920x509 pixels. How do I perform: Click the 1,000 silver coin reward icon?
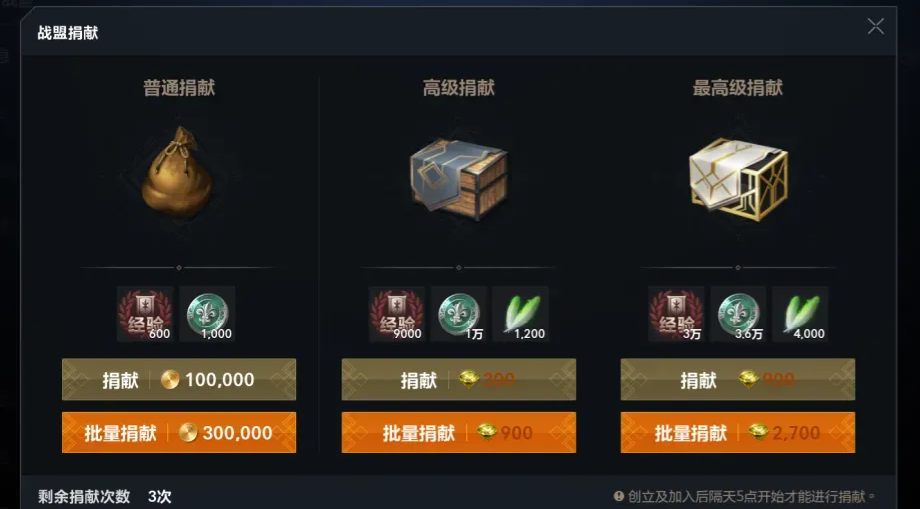pos(207,314)
